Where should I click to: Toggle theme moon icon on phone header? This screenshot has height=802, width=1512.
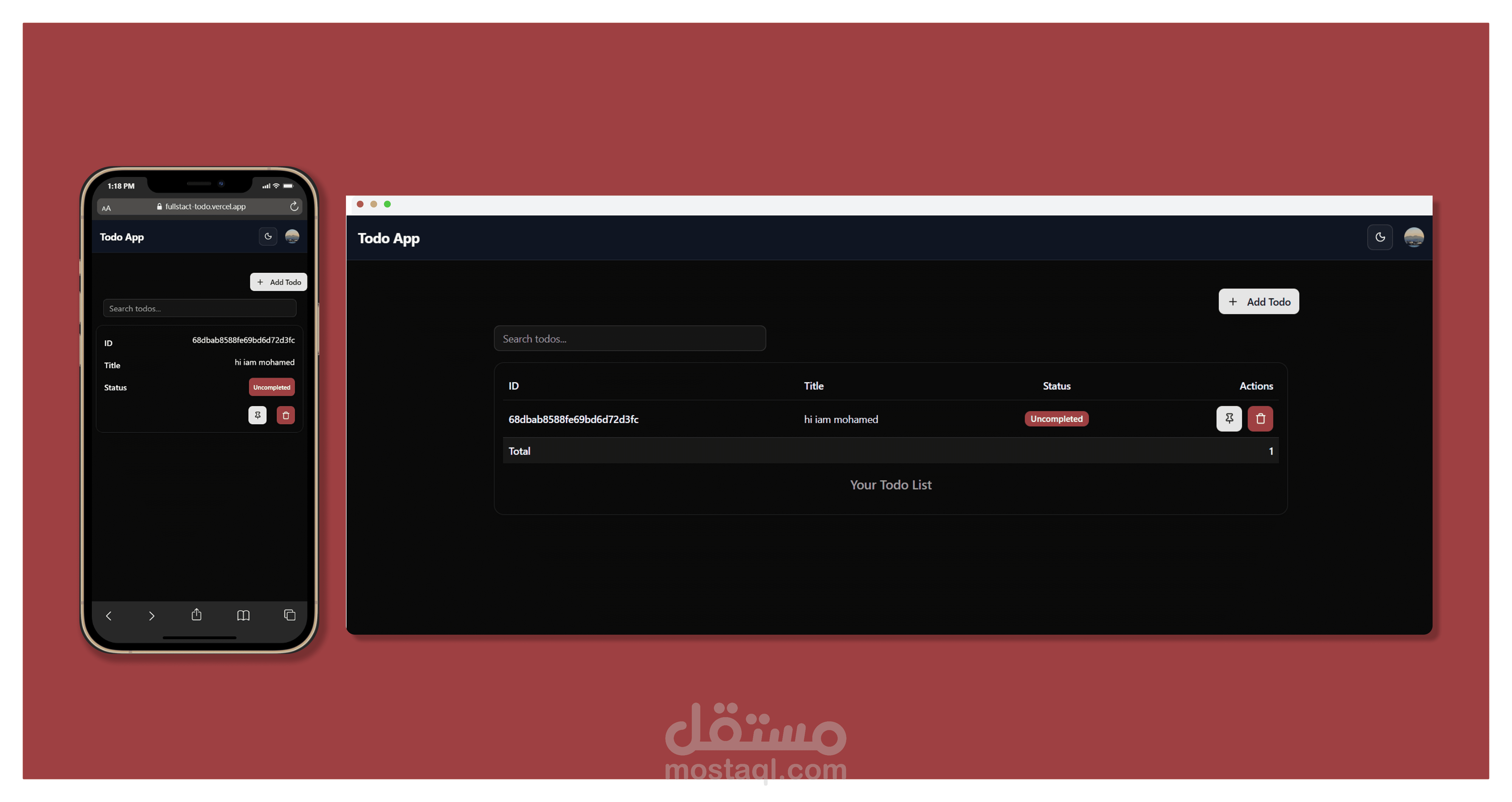[268, 237]
